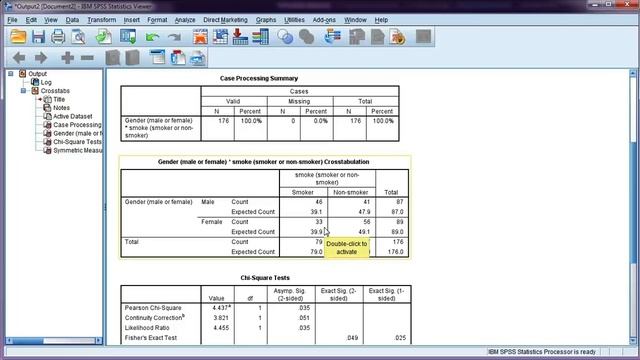Open the Format menu
Screen dimensions: 640x360
[157, 20]
